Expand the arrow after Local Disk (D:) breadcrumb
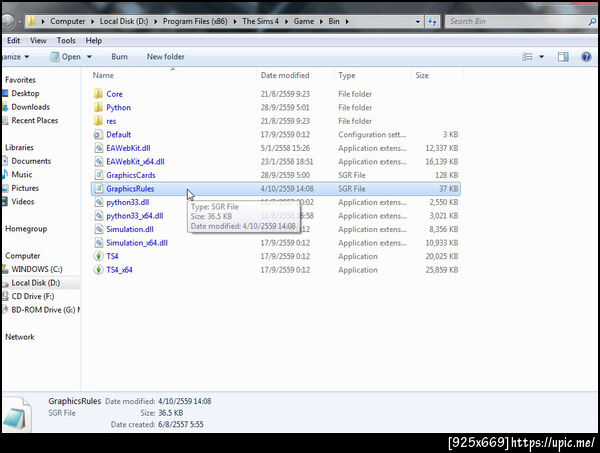This screenshot has height=453, width=600. tap(156, 21)
